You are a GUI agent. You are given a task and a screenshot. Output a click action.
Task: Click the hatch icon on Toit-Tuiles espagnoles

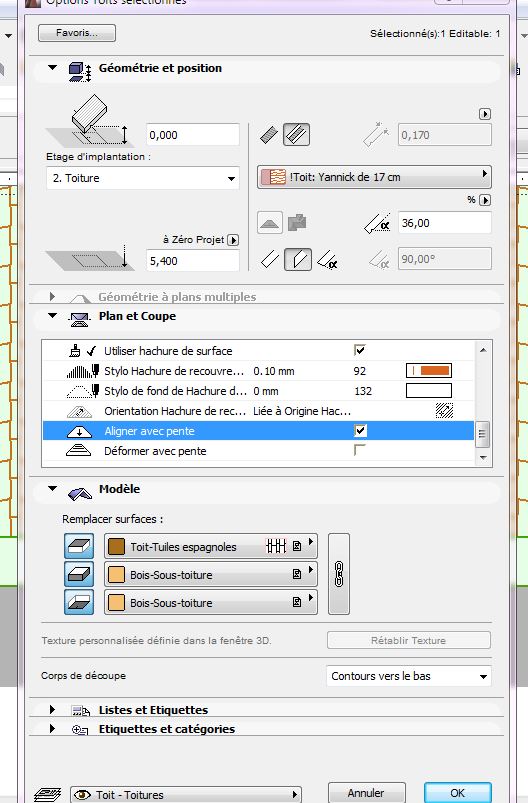point(276,546)
